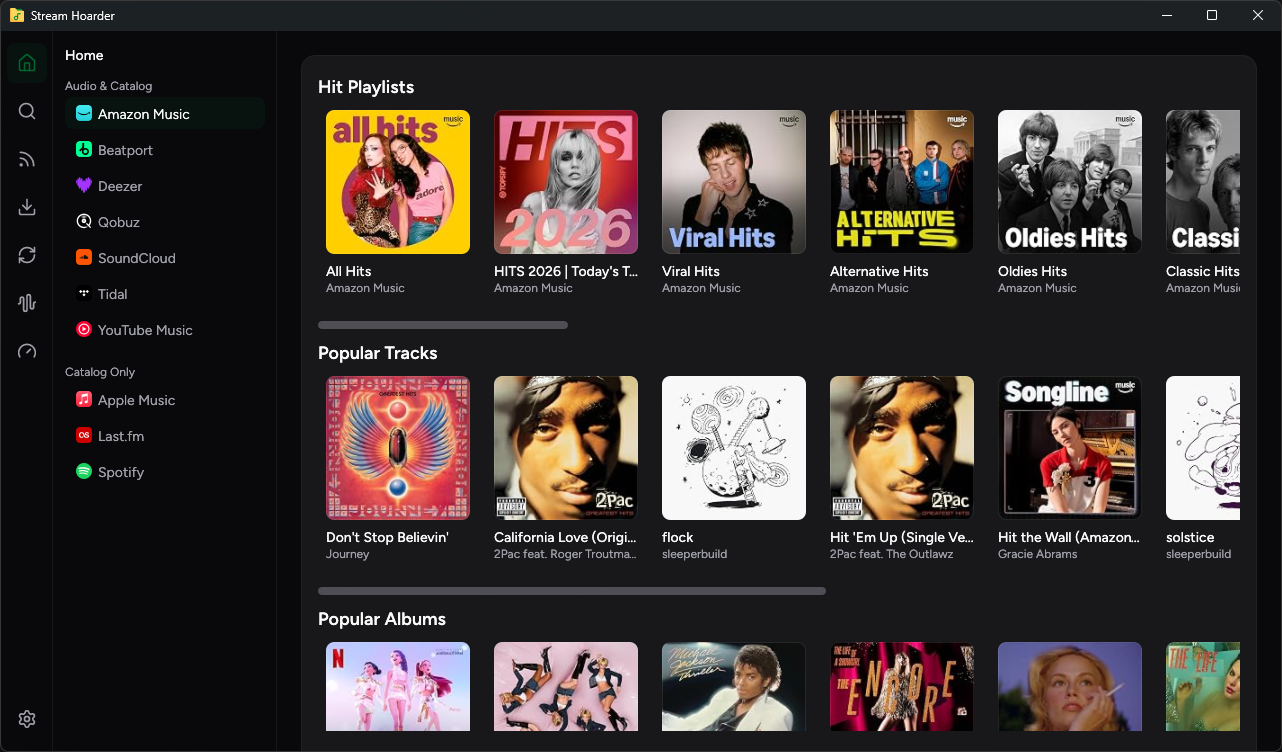Click the Tidal service icon
The width and height of the screenshot is (1282, 752).
(x=84, y=294)
